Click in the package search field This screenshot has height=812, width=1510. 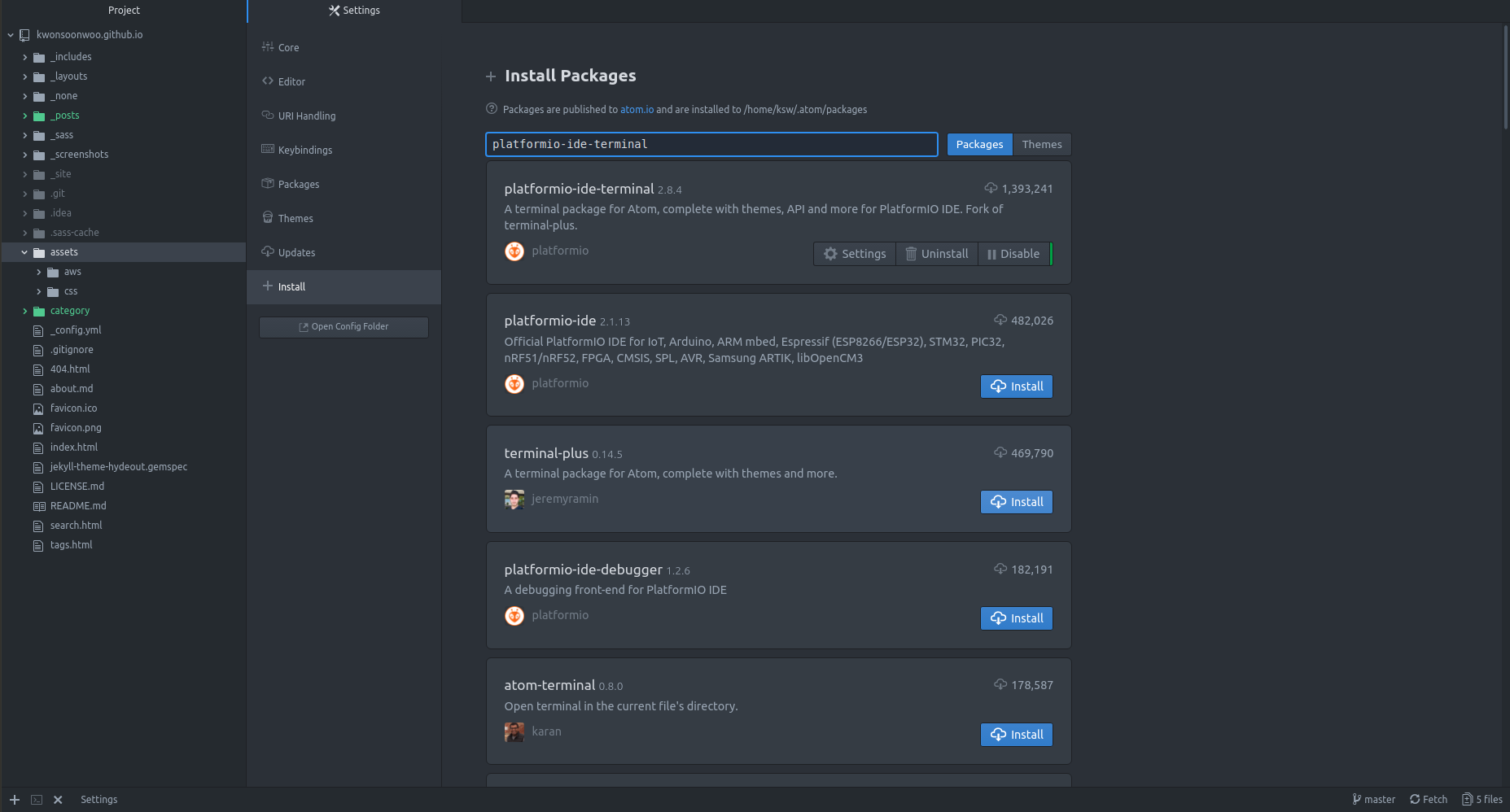711,144
